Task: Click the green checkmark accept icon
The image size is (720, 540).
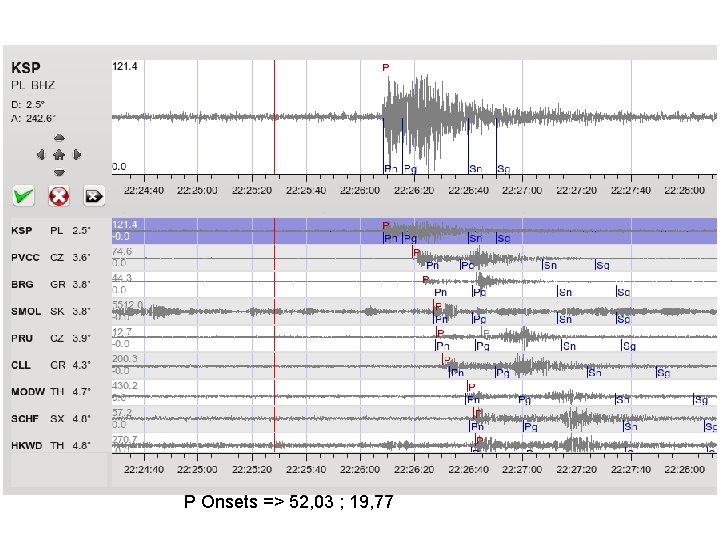Action: click(23, 197)
